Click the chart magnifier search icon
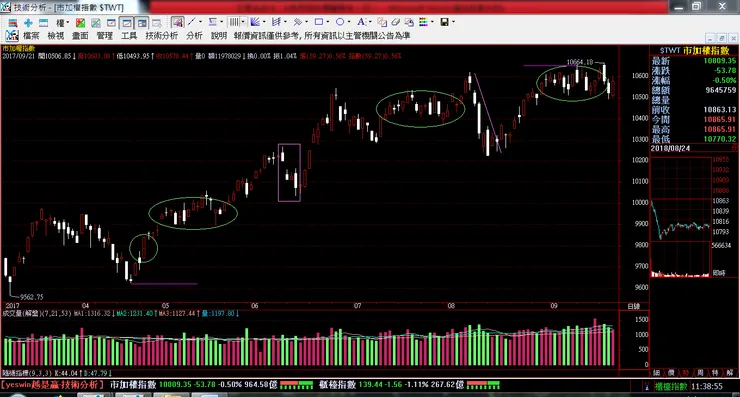740x397 pixels. tap(157, 23)
